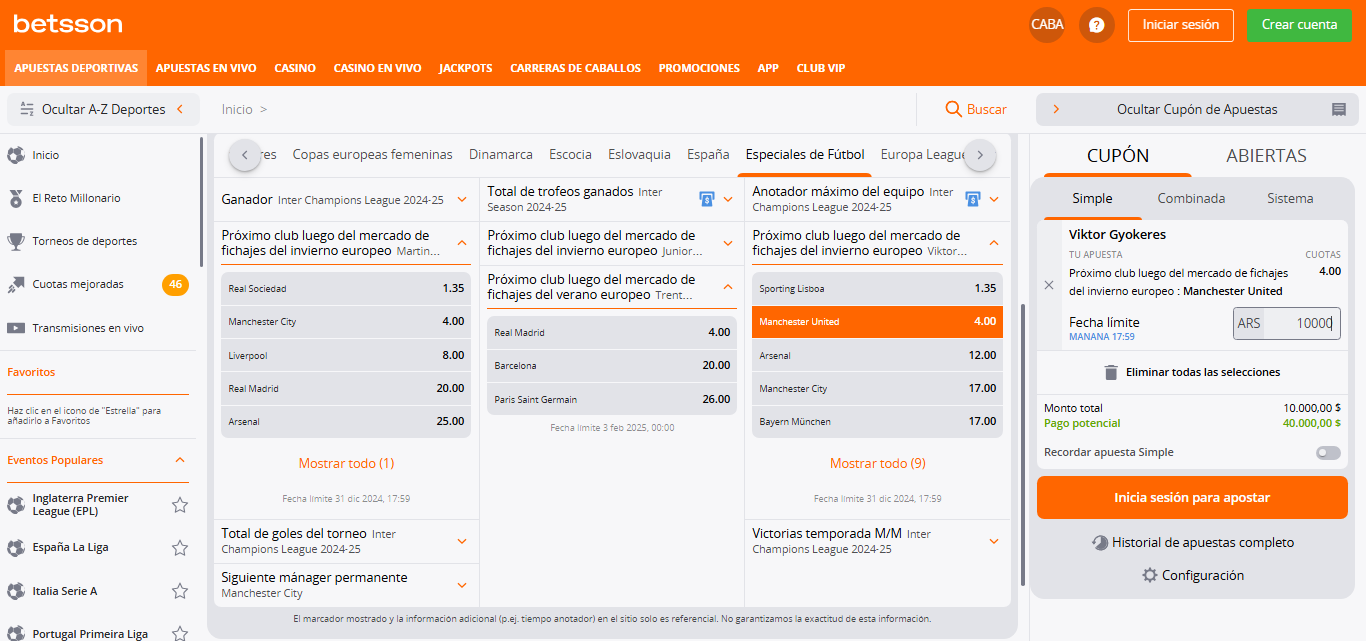Expand Anotador máximo del equipo market
Image resolution: width=1366 pixels, height=641 pixels.
[994, 200]
